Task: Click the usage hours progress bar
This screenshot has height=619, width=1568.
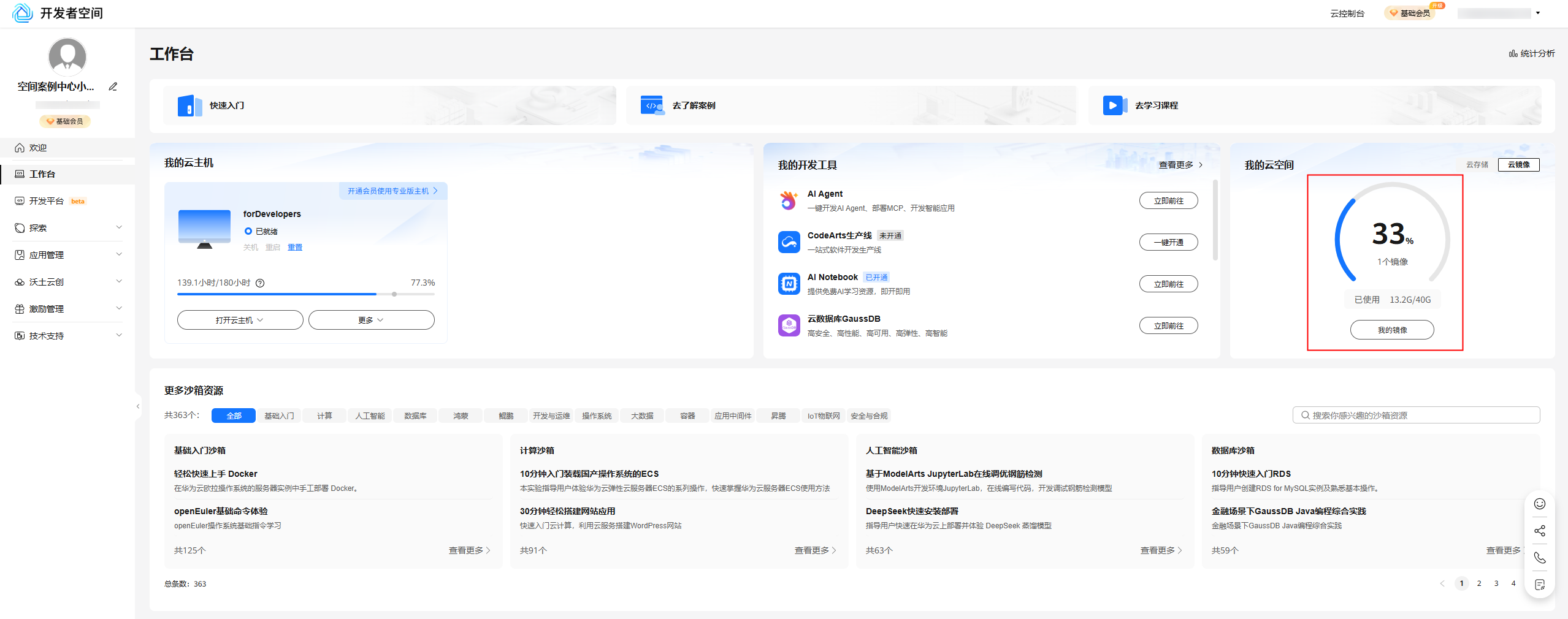Action: [x=306, y=294]
